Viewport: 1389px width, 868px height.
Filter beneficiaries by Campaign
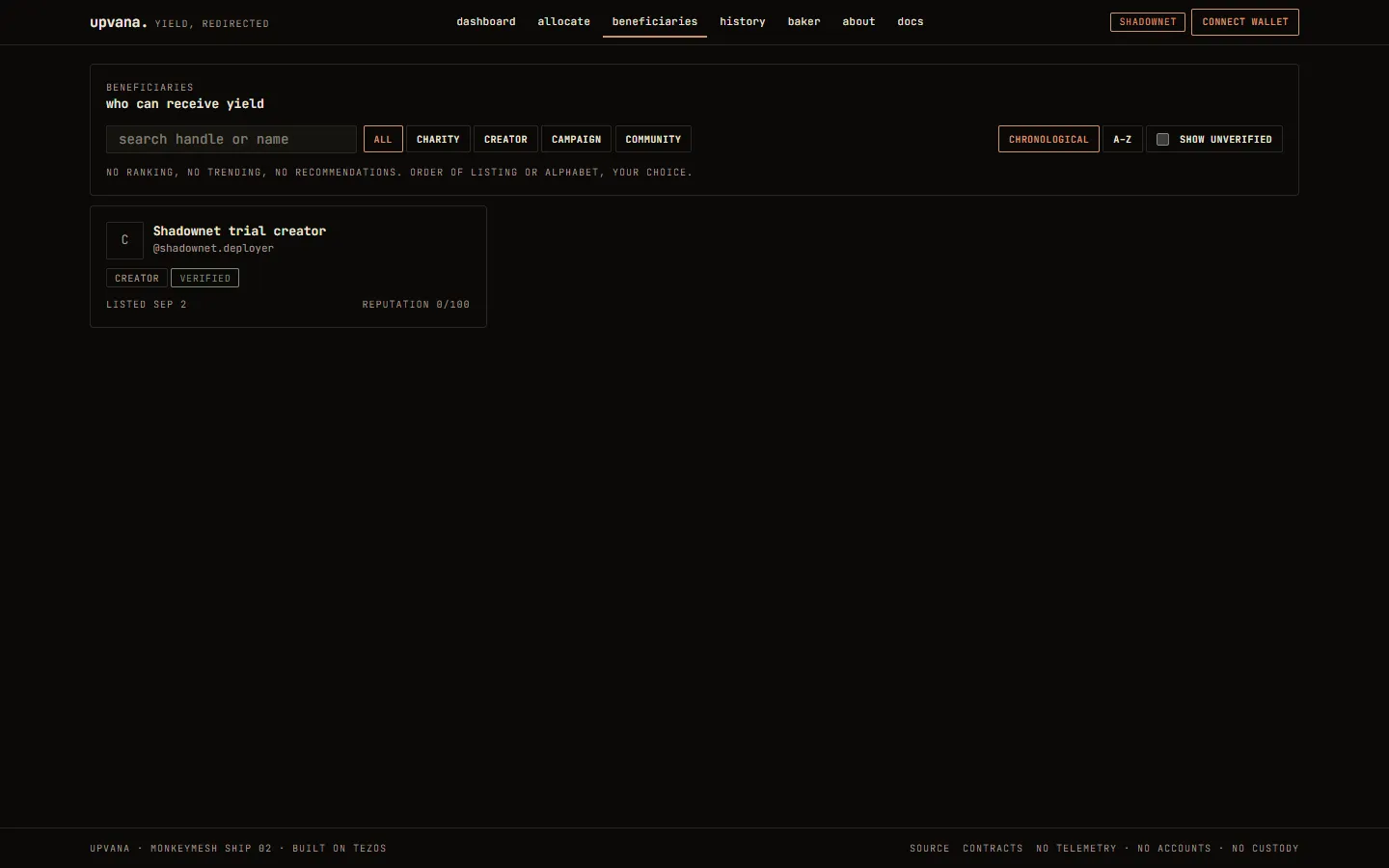pyautogui.click(x=576, y=139)
